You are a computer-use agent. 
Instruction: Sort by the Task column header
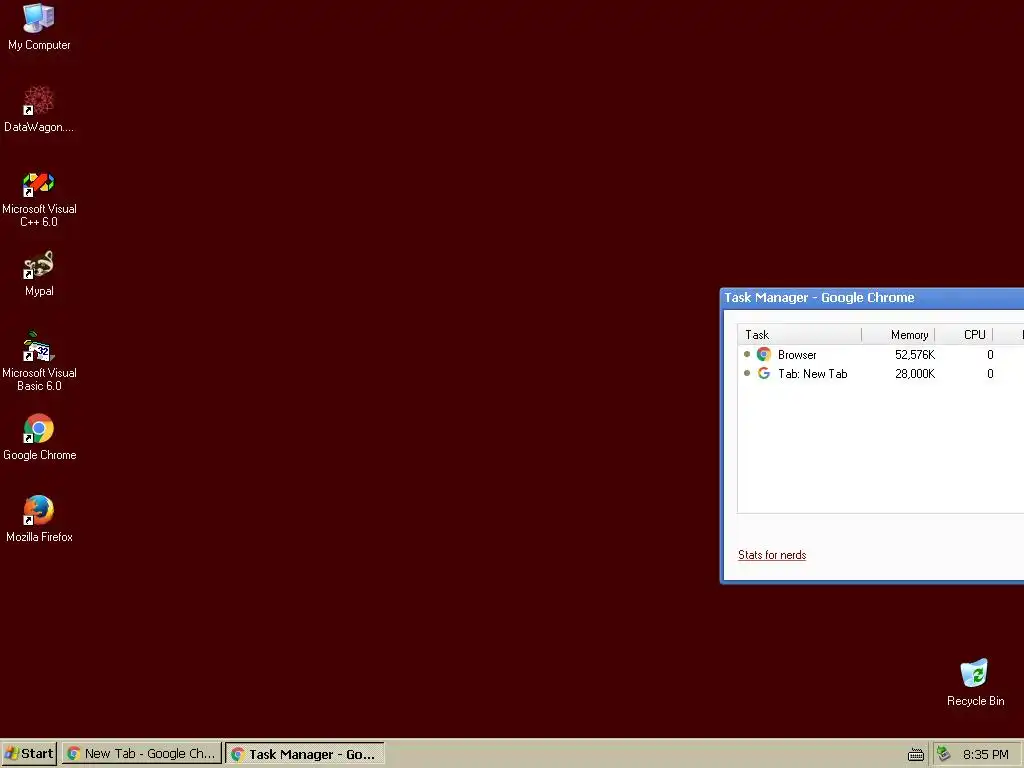pyautogui.click(x=799, y=335)
